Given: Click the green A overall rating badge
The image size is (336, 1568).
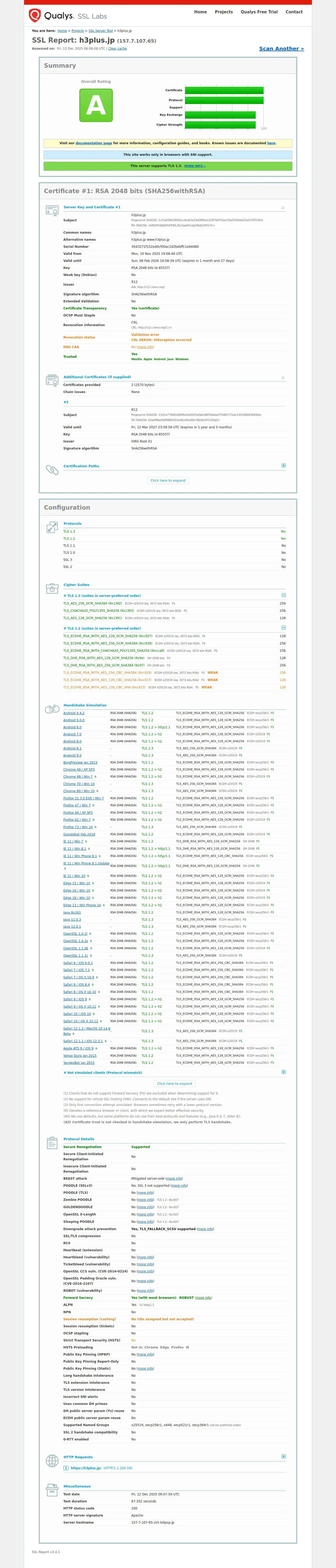Looking at the screenshot, I should (96, 105).
